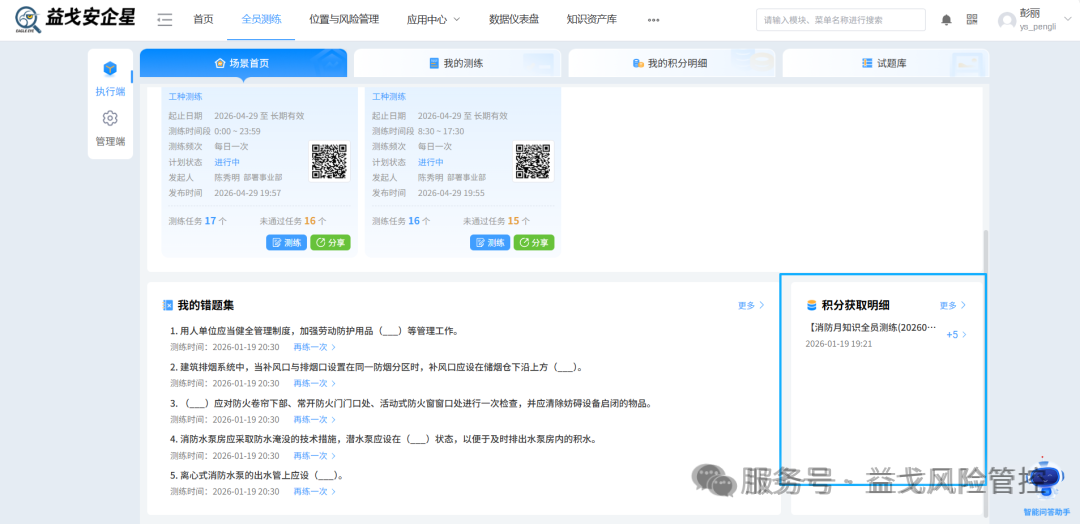Select the 场景首页 tab
The image size is (1080, 524).
click(243, 63)
